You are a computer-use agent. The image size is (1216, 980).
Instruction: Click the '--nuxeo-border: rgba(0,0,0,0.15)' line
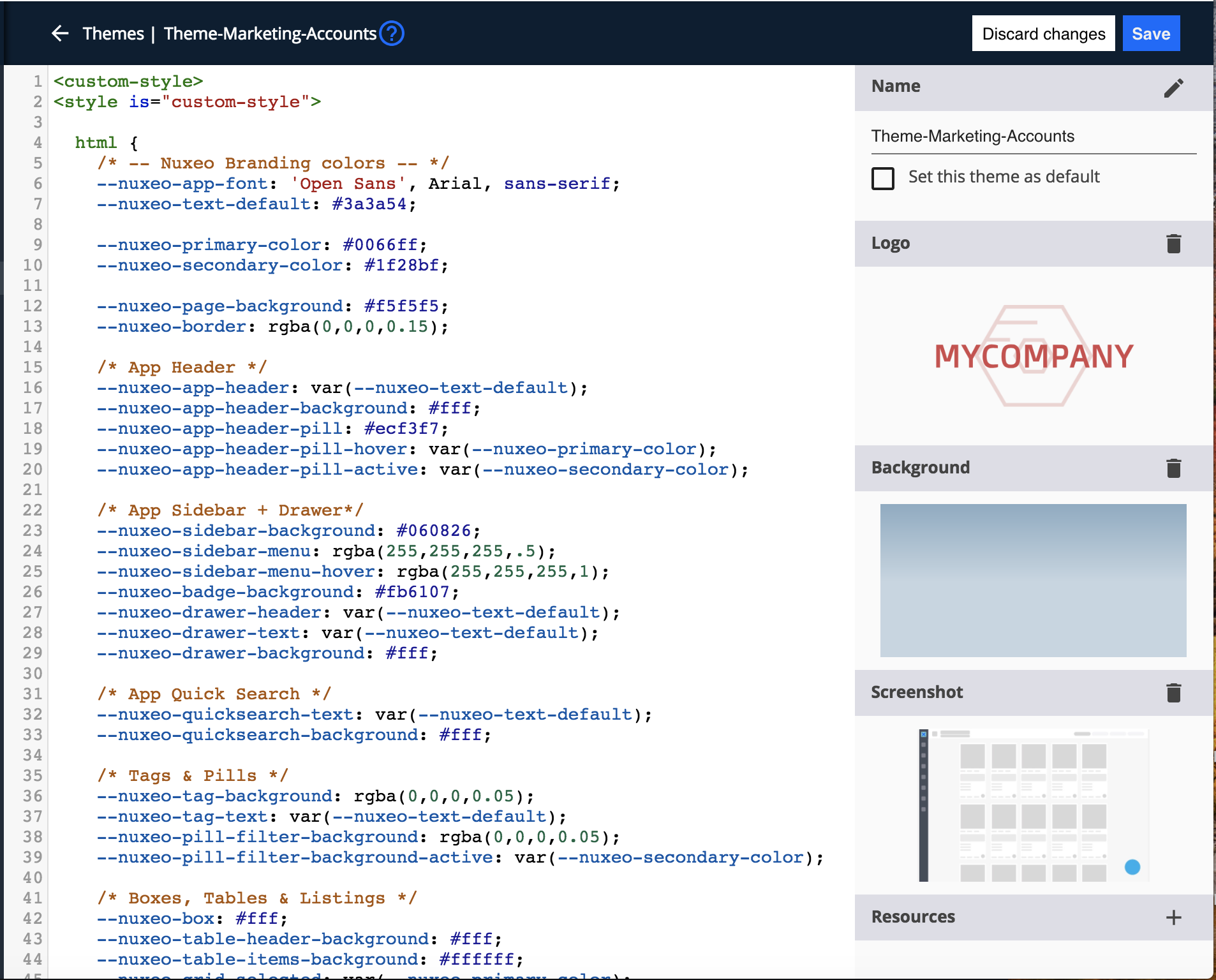coord(272,327)
